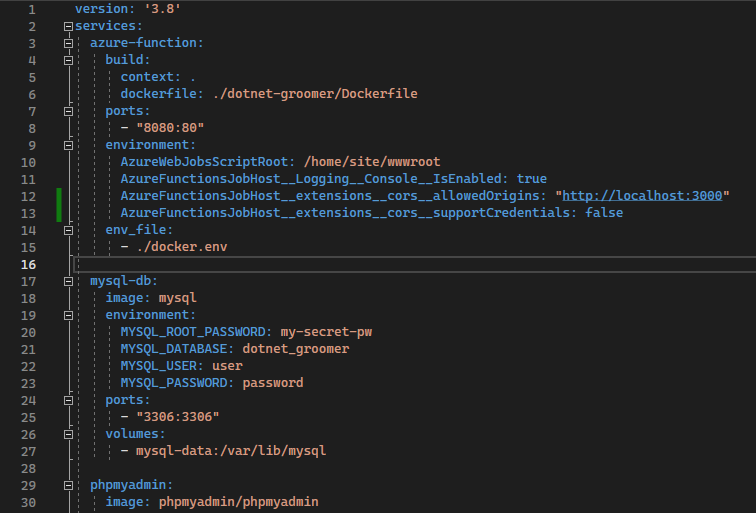Collapse the build block on line 4
The height and width of the screenshot is (513, 756).
coord(68,60)
